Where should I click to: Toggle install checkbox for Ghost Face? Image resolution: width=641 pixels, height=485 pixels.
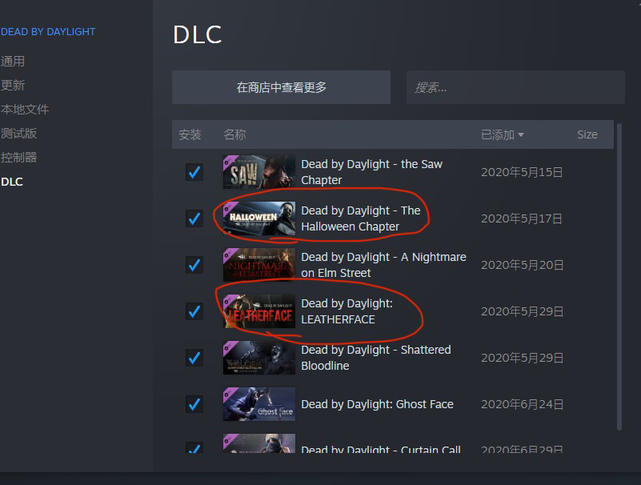coord(194,404)
